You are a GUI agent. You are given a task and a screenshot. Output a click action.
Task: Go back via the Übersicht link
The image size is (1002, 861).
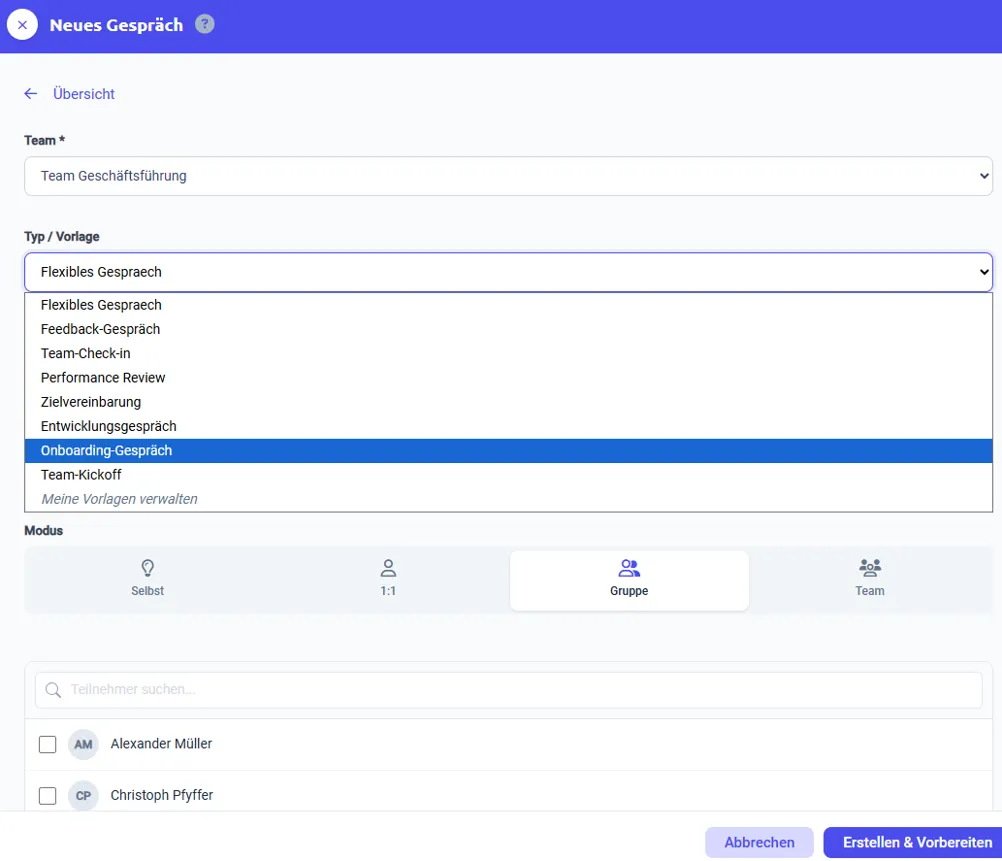(84, 94)
